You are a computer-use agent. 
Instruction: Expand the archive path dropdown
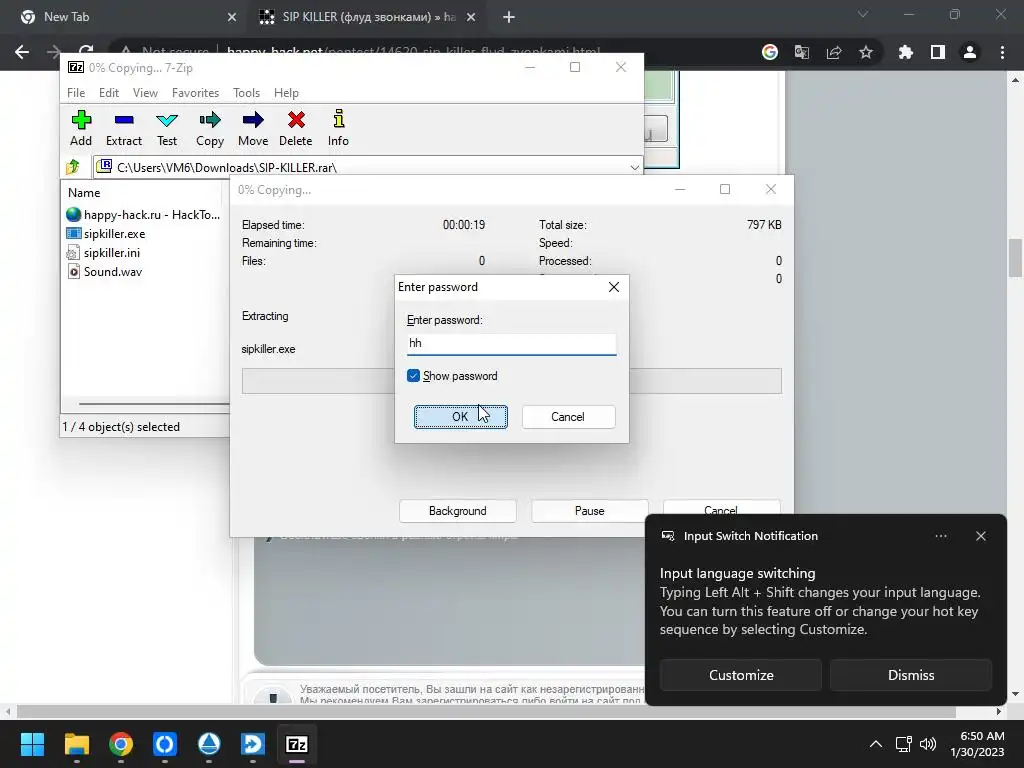coord(634,168)
